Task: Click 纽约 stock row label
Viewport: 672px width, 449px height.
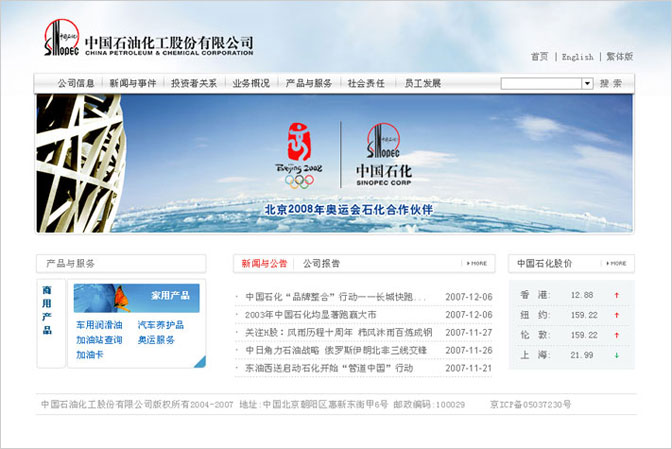Action: tap(535, 315)
